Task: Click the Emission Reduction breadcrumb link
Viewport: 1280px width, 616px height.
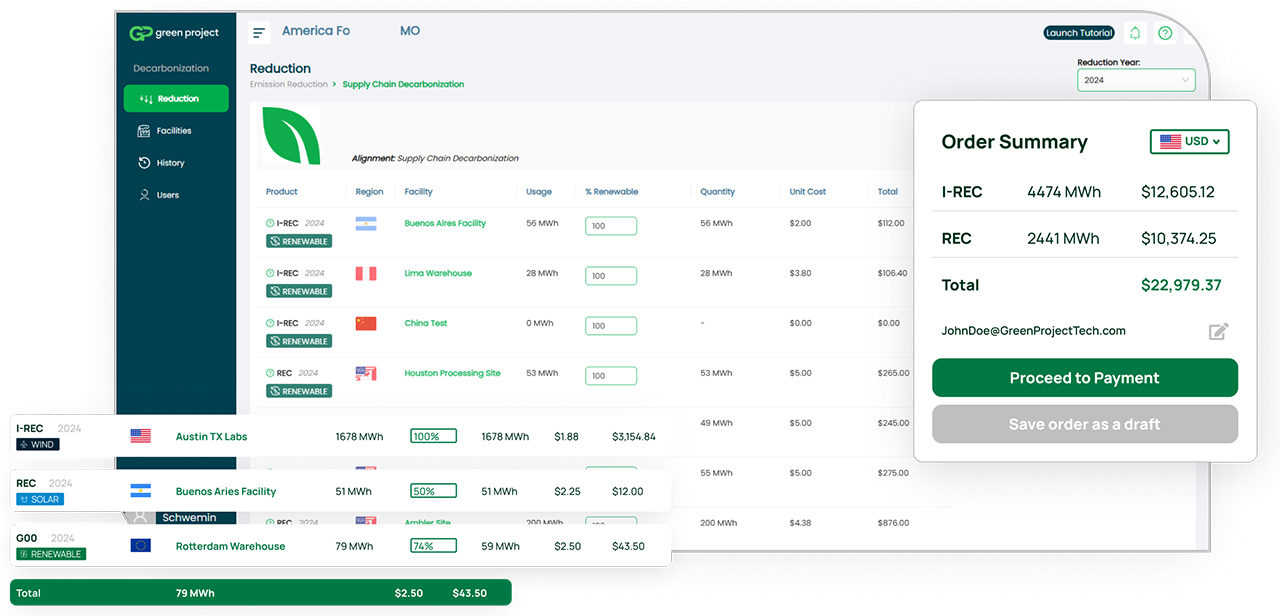Action: click(x=288, y=85)
